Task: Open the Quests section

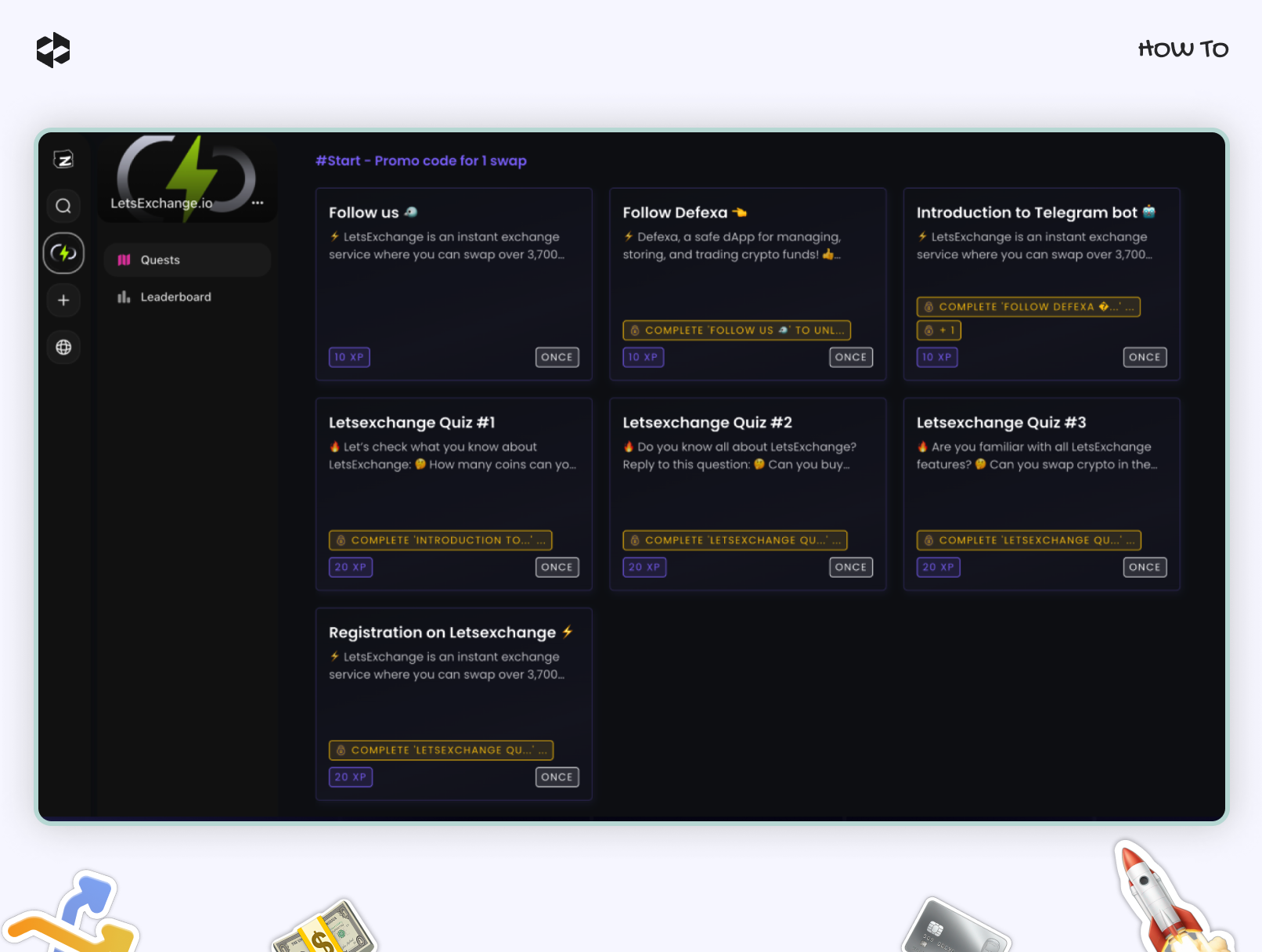Action: (188, 260)
